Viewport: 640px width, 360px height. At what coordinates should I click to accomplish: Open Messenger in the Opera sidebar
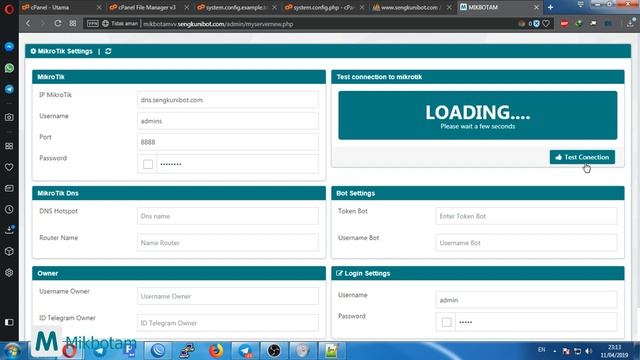tap(9, 47)
